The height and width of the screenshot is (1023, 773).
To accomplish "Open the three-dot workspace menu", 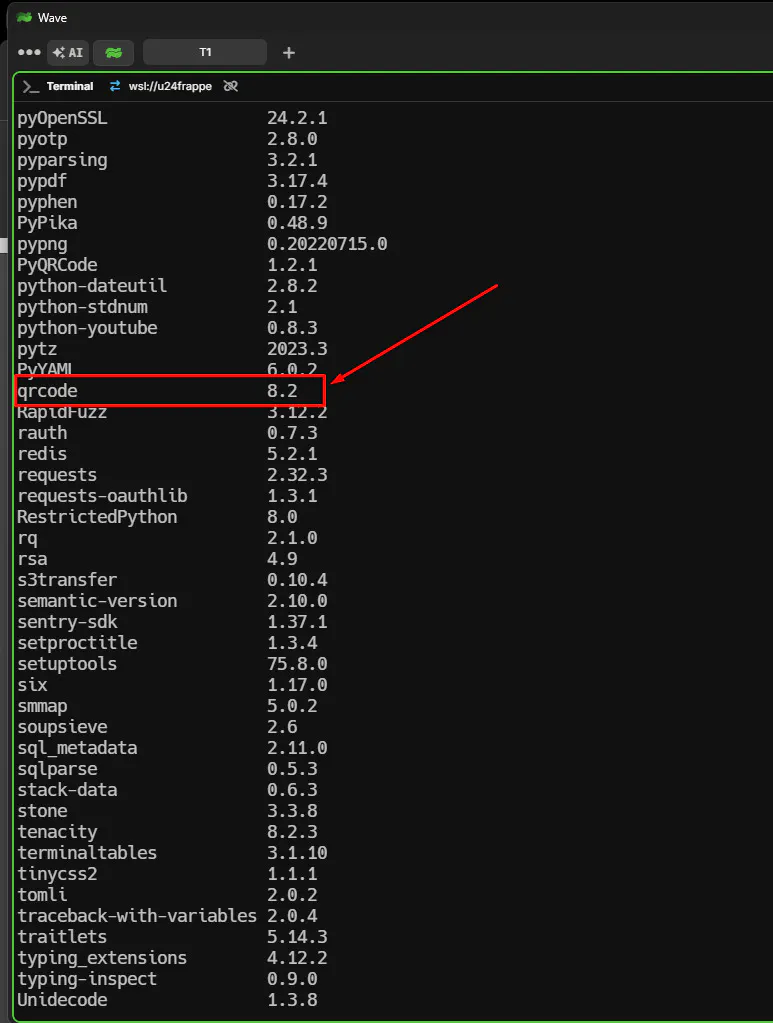I will tap(29, 52).
